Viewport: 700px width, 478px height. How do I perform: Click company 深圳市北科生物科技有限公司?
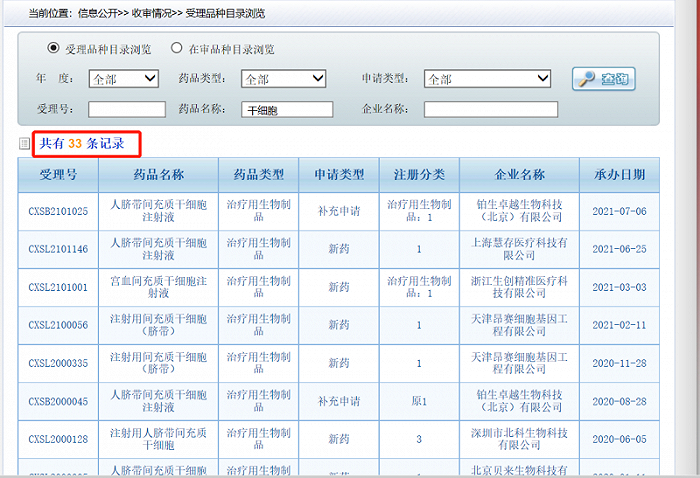[x=519, y=439]
